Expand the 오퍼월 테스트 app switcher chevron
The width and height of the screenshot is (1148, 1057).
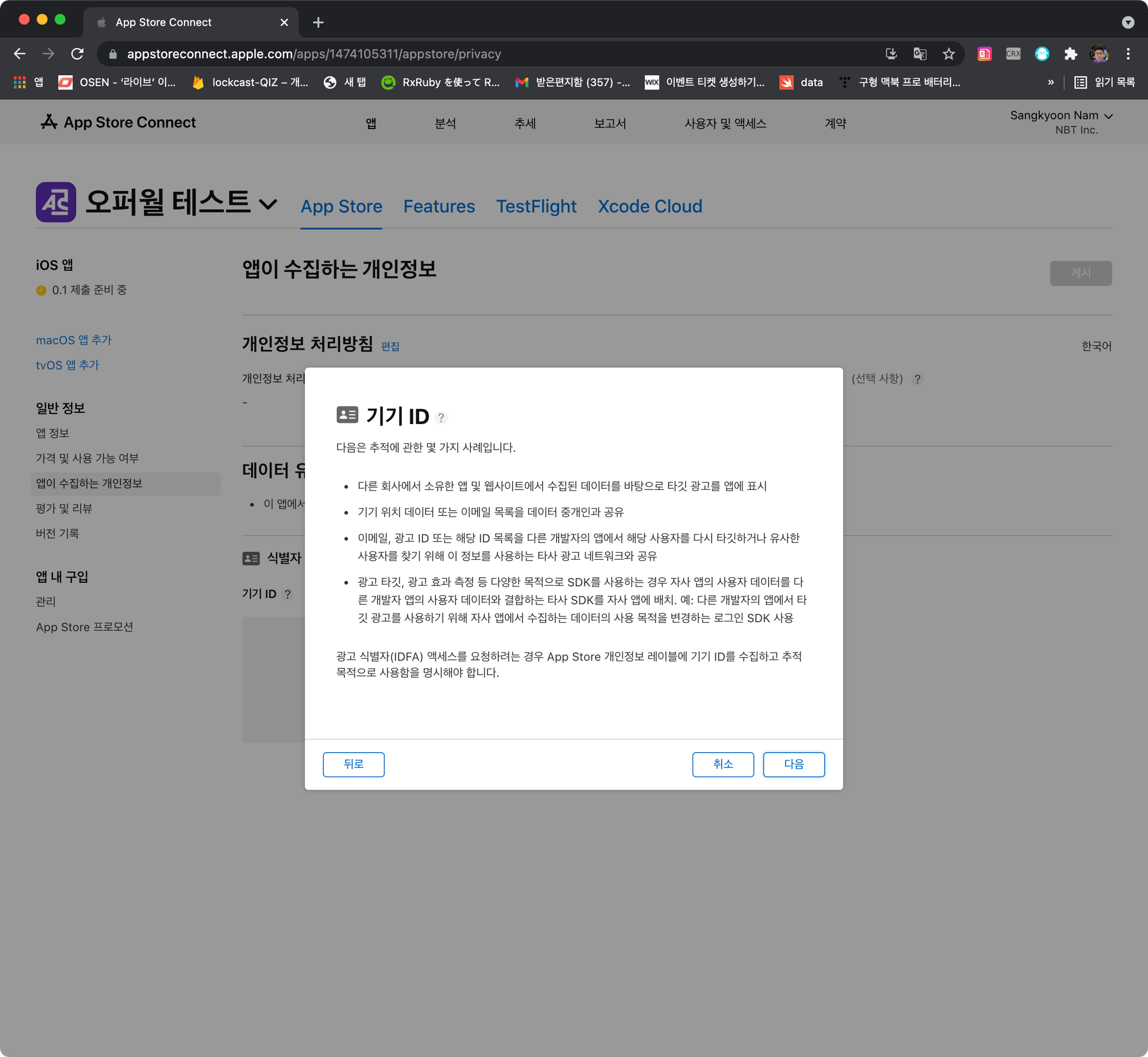click(268, 204)
